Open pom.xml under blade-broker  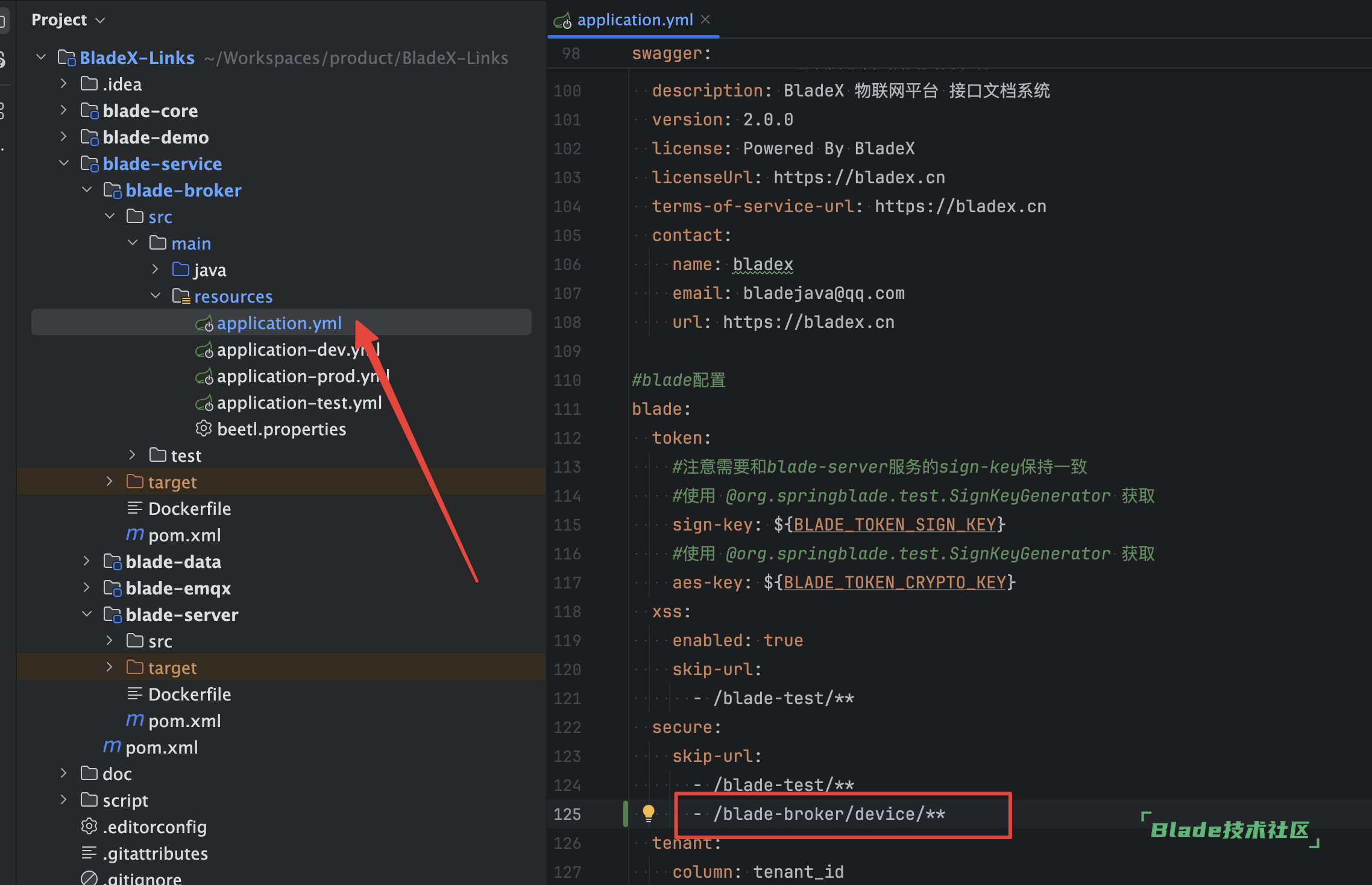point(184,535)
